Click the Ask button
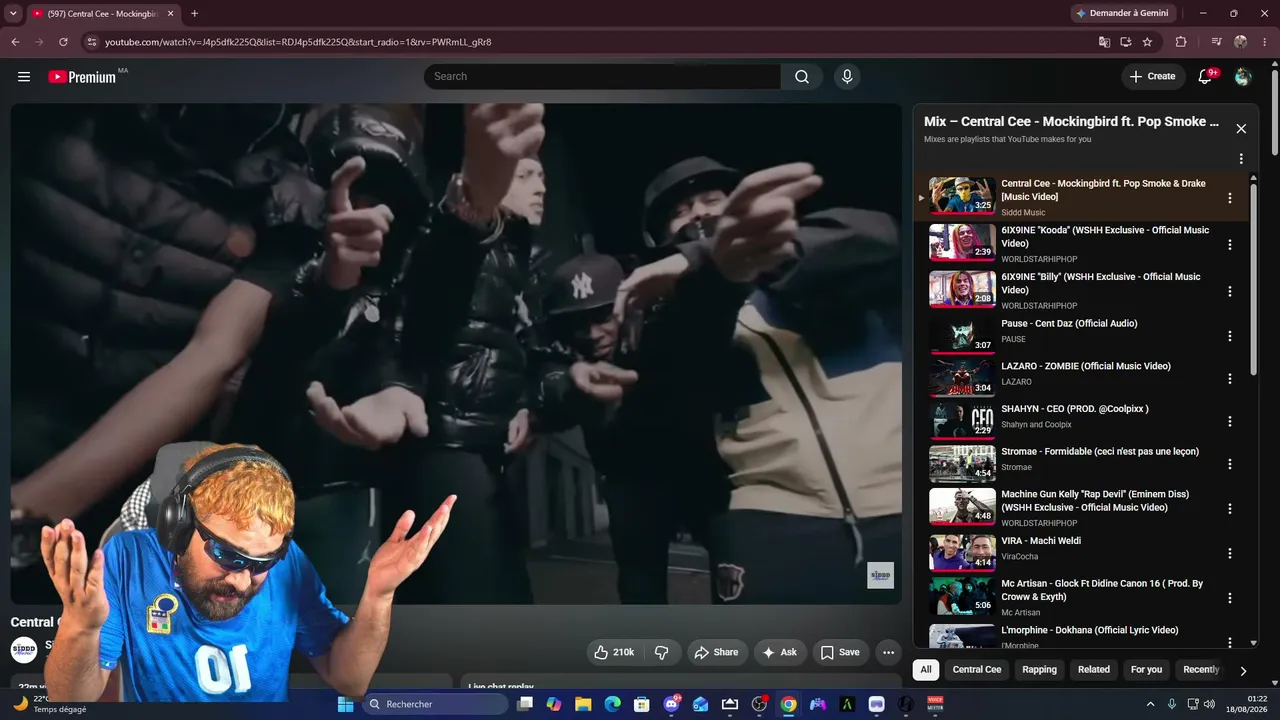 coord(780,652)
